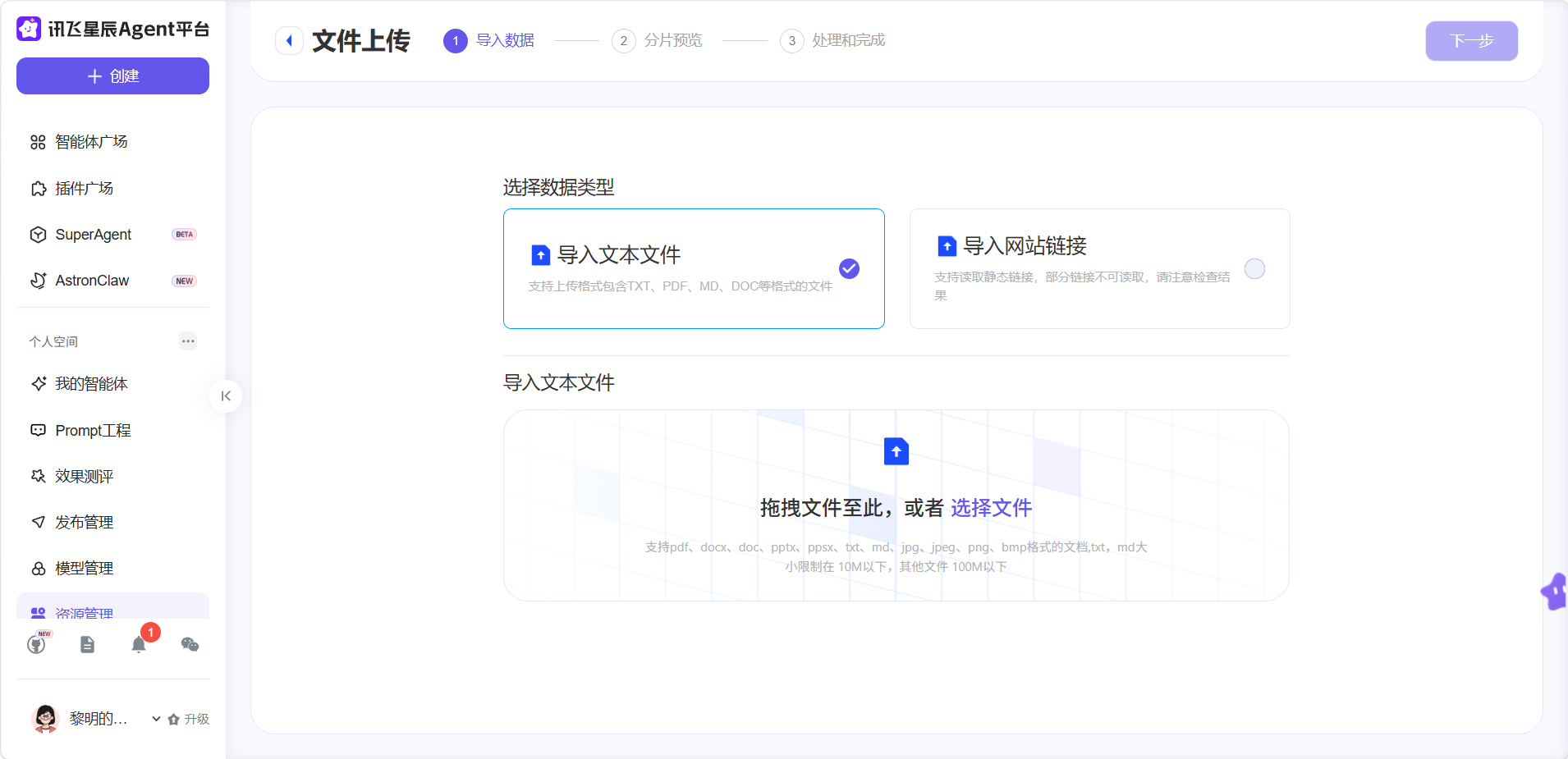This screenshot has width=1568, height=759.
Task: Select step 1 导入数据
Action: pyautogui.click(x=489, y=40)
